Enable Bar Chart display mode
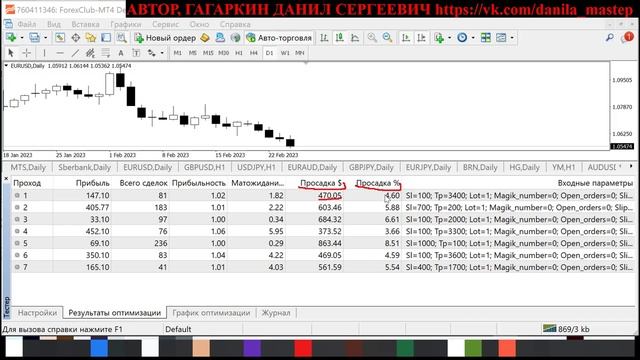Screen dimensions: 640x360 coord(324,38)
